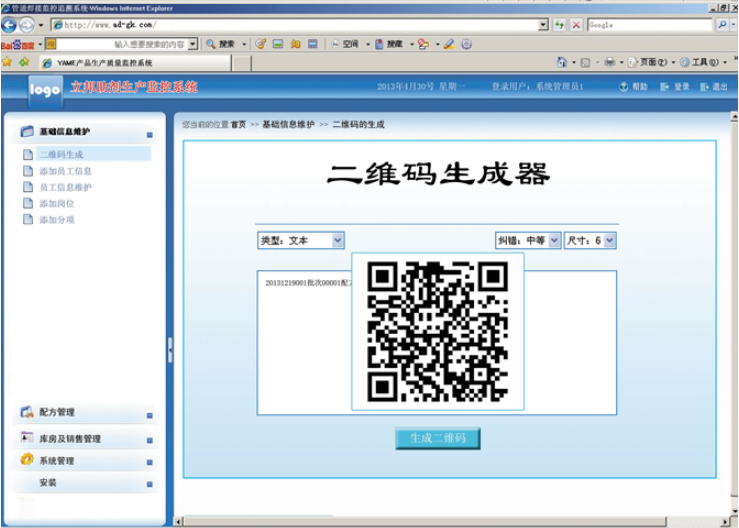Click the horizontal scrollbar at bottom
This screenshot has width=739, height=528.
click(x=424, y=522)
